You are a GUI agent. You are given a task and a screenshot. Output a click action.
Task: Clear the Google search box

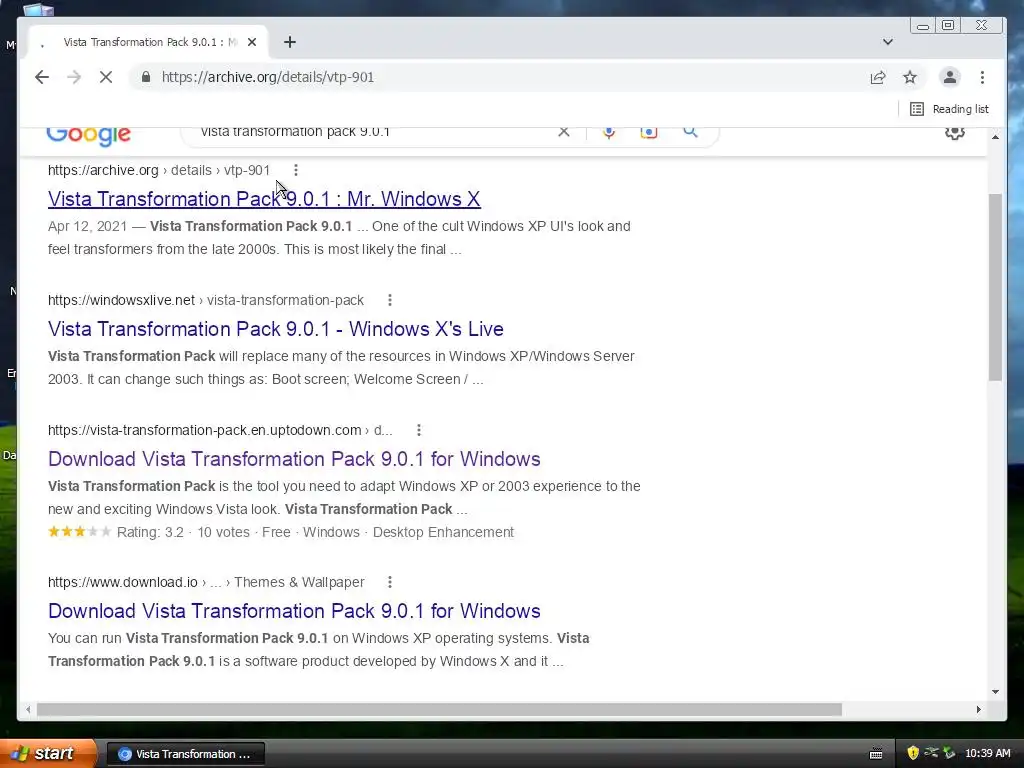point(564,132)
